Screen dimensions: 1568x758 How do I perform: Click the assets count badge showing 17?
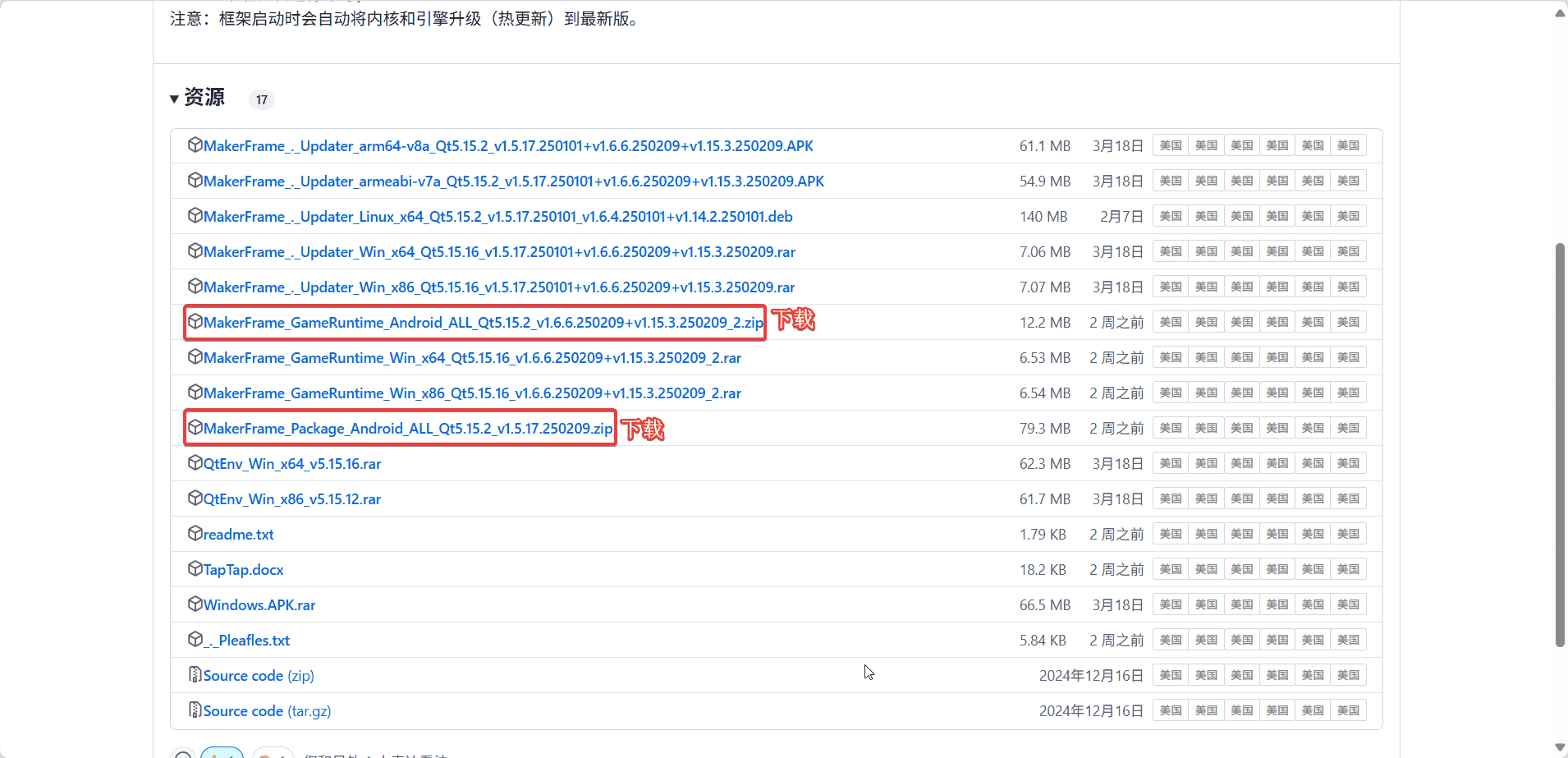[261, 99]
